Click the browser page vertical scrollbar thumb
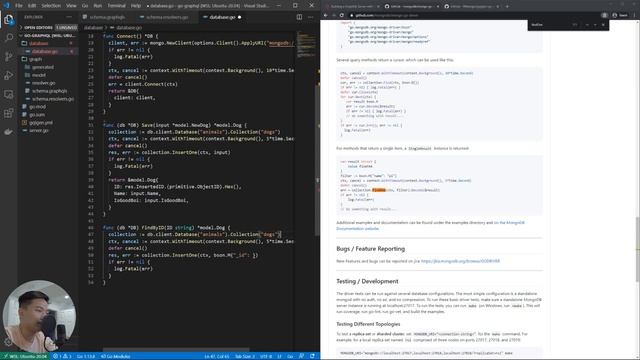640x360 pixels. [x=638, y=249]
